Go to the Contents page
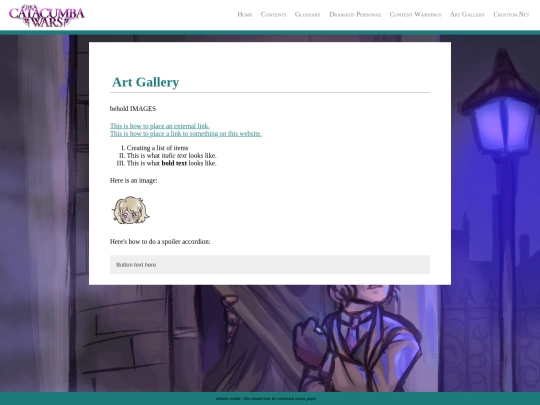The width and height of the screenshot is (540, 405). (273, 14)
